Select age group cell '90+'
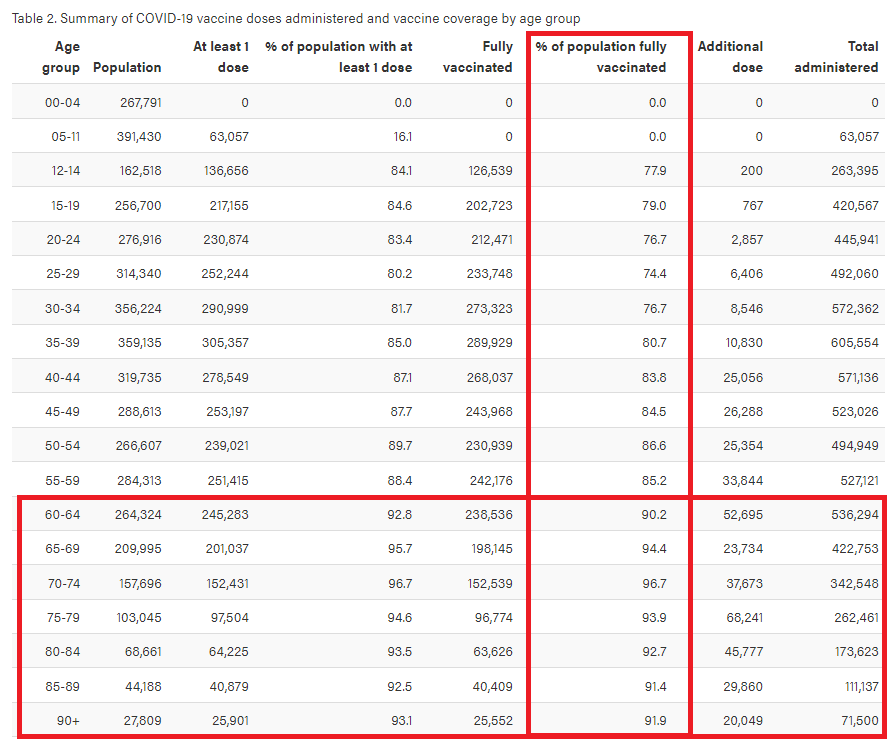The height and width of the screenshot is (740, 889). pyautogui.click(x=68, y=721)
